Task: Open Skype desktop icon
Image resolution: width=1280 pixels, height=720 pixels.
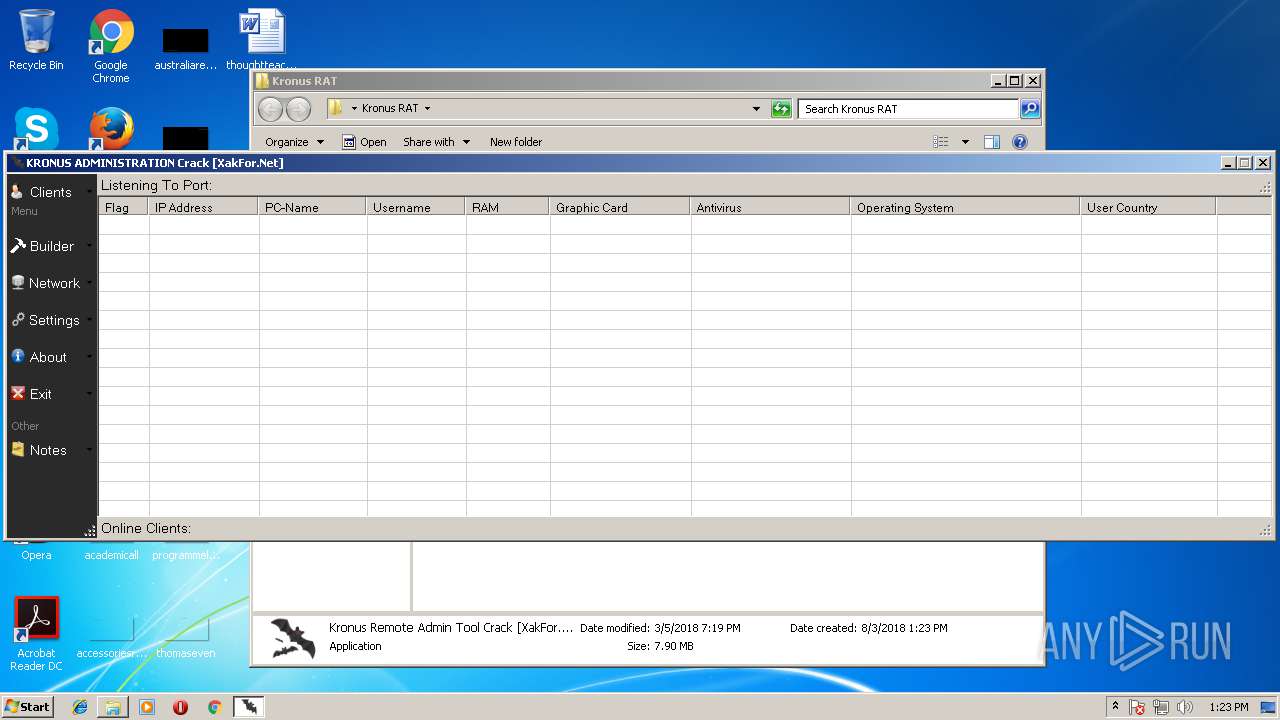Action: click(36, 129)
